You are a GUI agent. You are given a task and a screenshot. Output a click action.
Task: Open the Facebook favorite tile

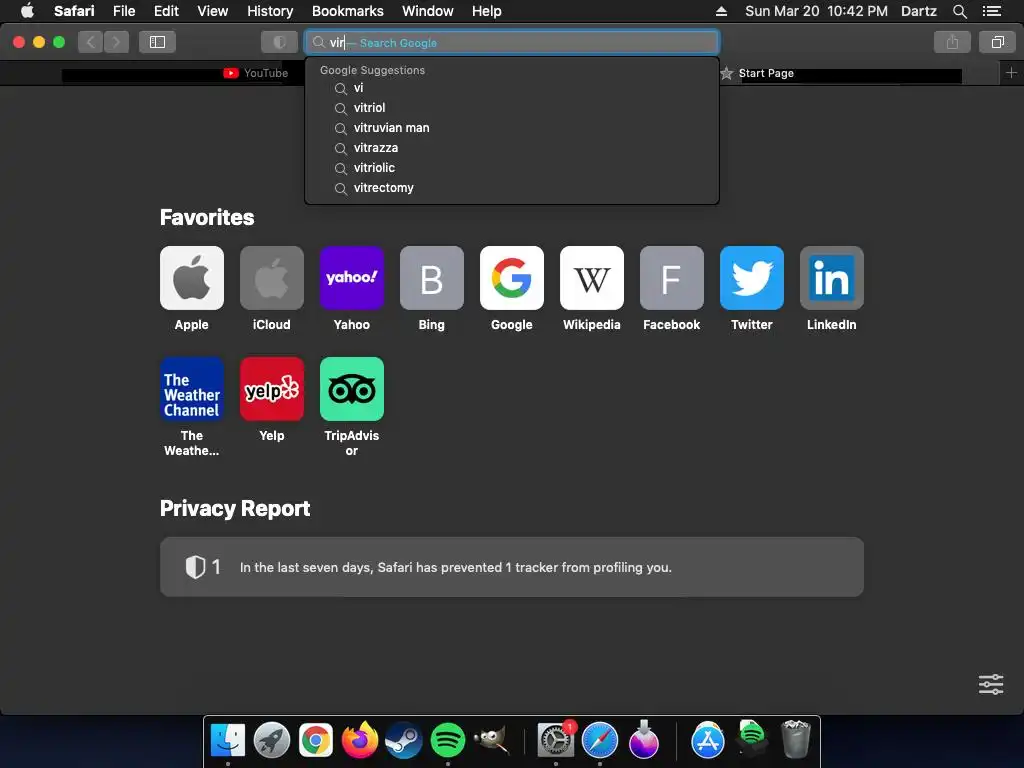pyautogui.click(x=671, y=278)
